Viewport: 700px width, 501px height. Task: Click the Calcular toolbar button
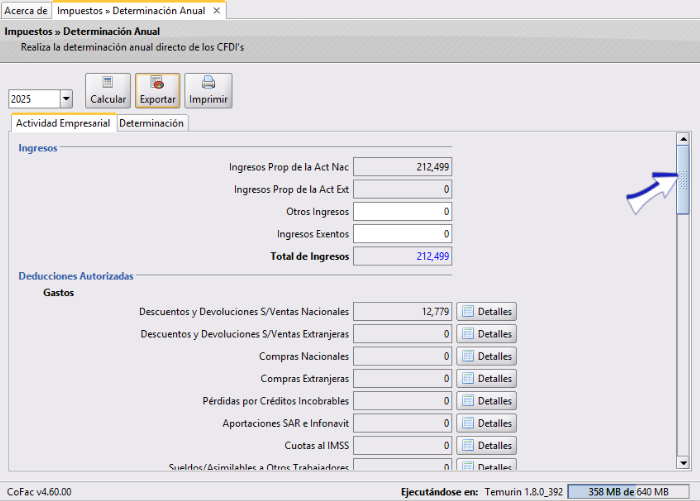pyautogui.click(x=108, y=91)
